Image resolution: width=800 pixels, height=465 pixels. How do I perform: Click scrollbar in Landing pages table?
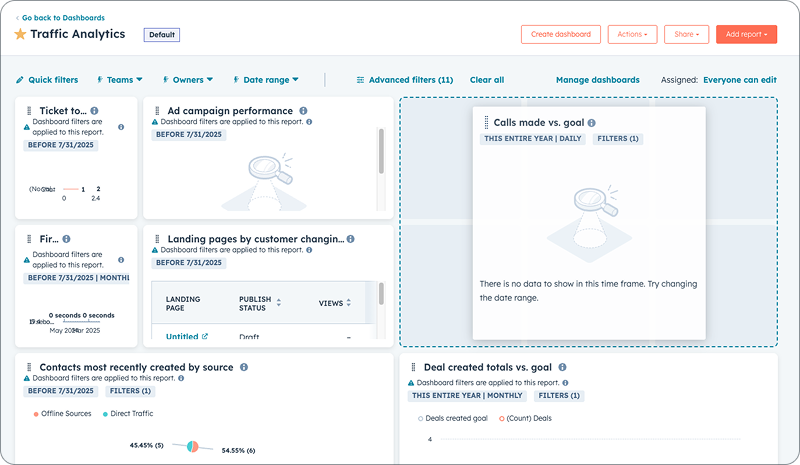point(381,295)
